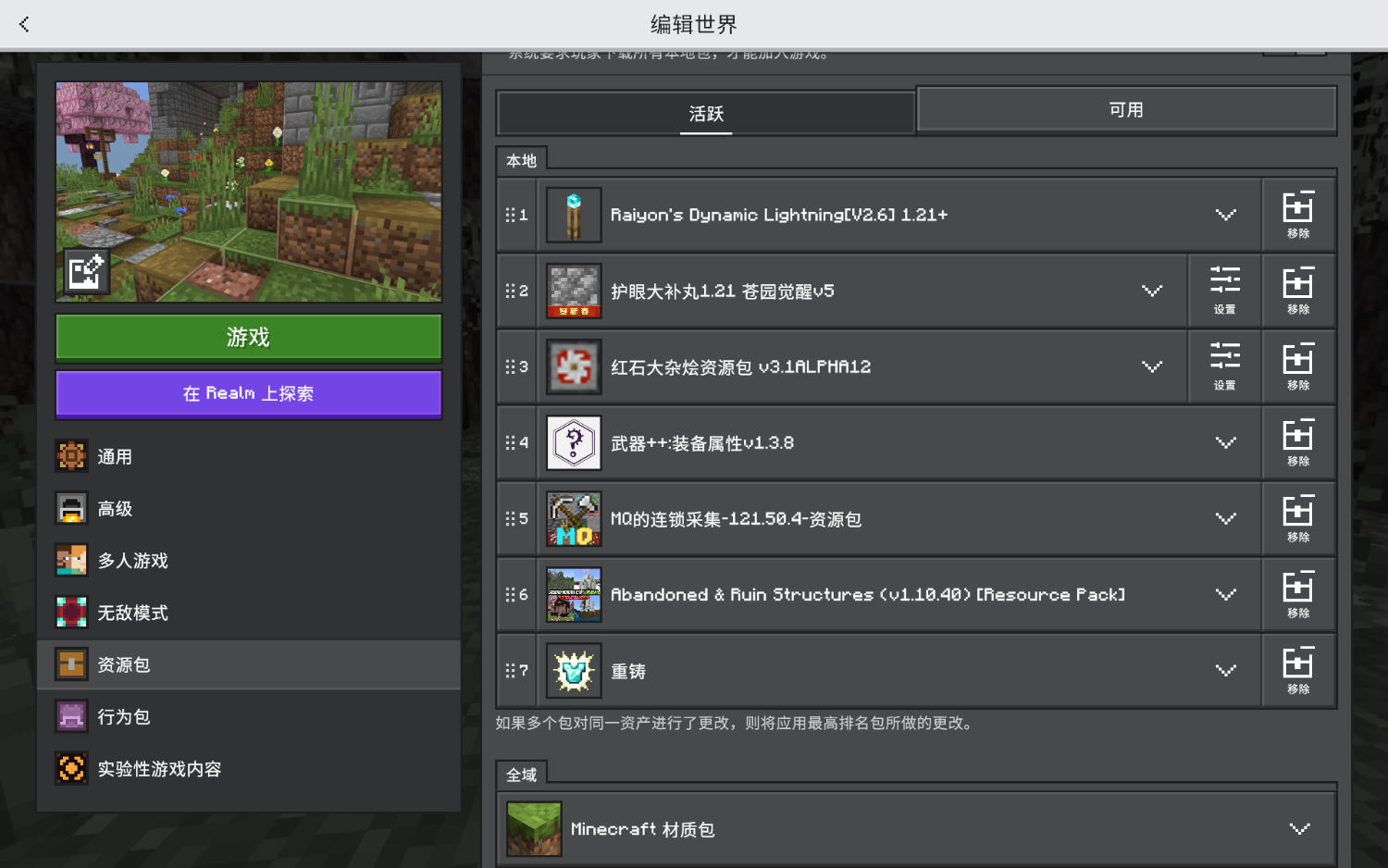Click the world preview screenshot
Viewport: 1388px width, 868px height.
coord(249,192)
